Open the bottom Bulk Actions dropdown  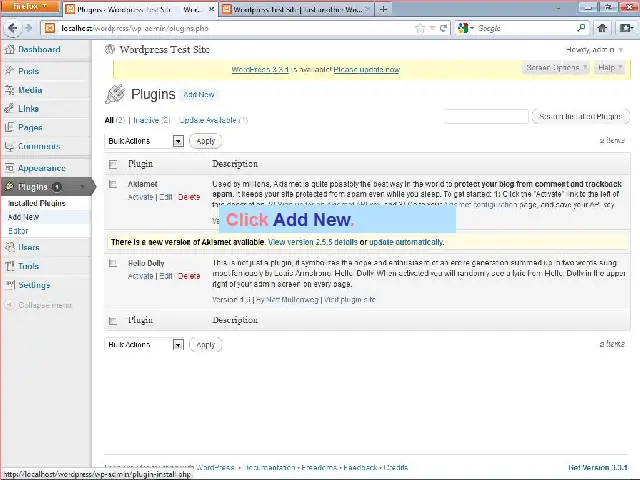click(145, 344)
